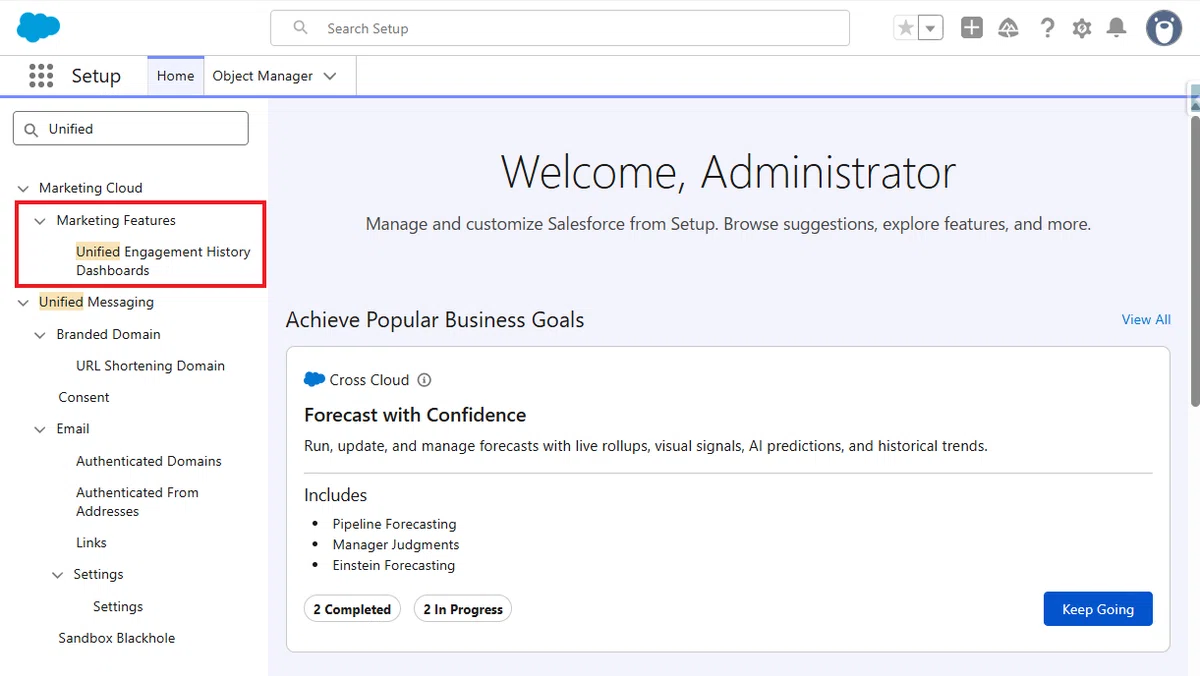Open the Object Manager tab dropdown chevron
This screenshot has width=1200, height=676.
(x=330, y=76)
